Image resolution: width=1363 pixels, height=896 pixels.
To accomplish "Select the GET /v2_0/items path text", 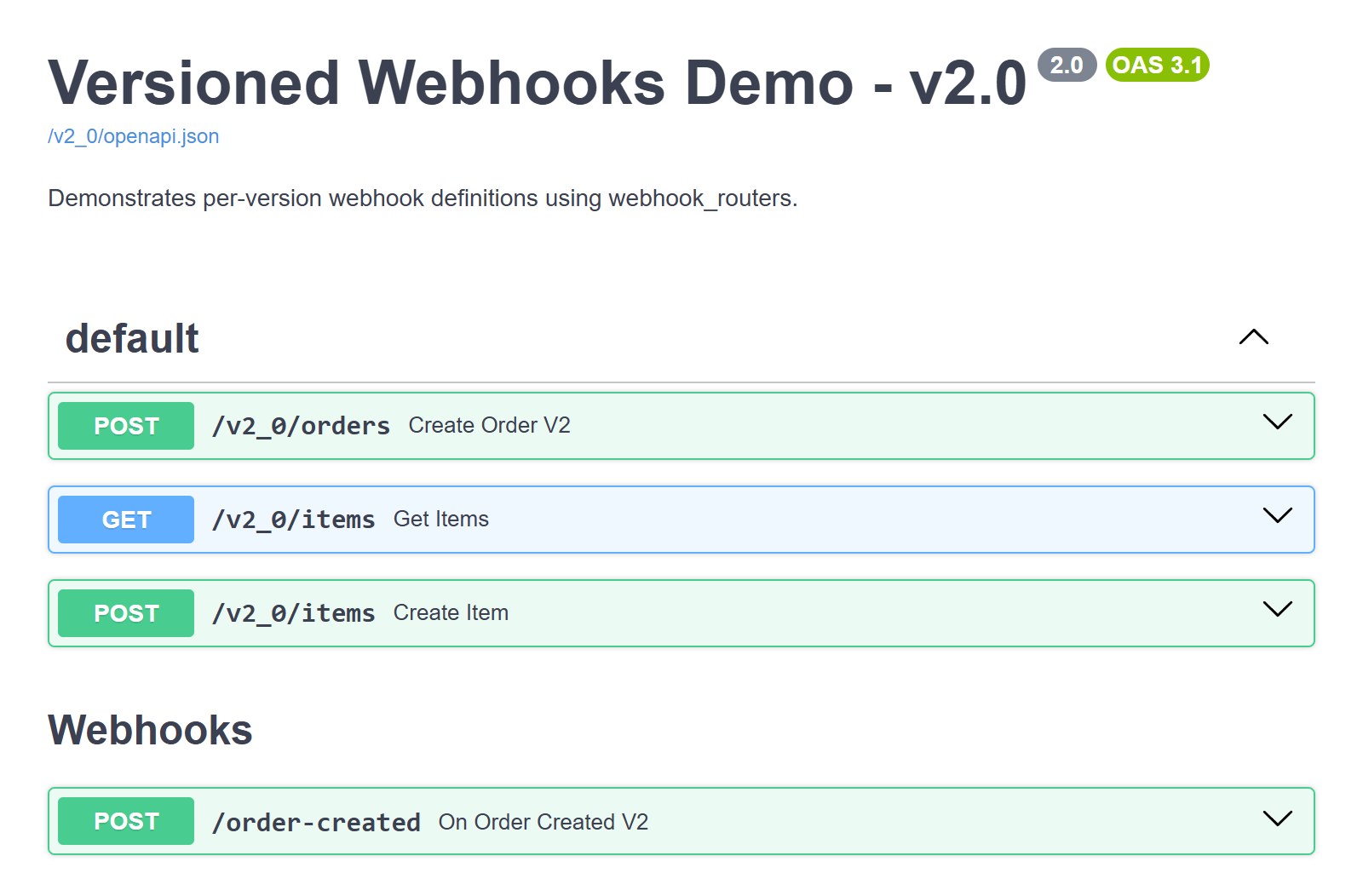I will coord(293,520).
